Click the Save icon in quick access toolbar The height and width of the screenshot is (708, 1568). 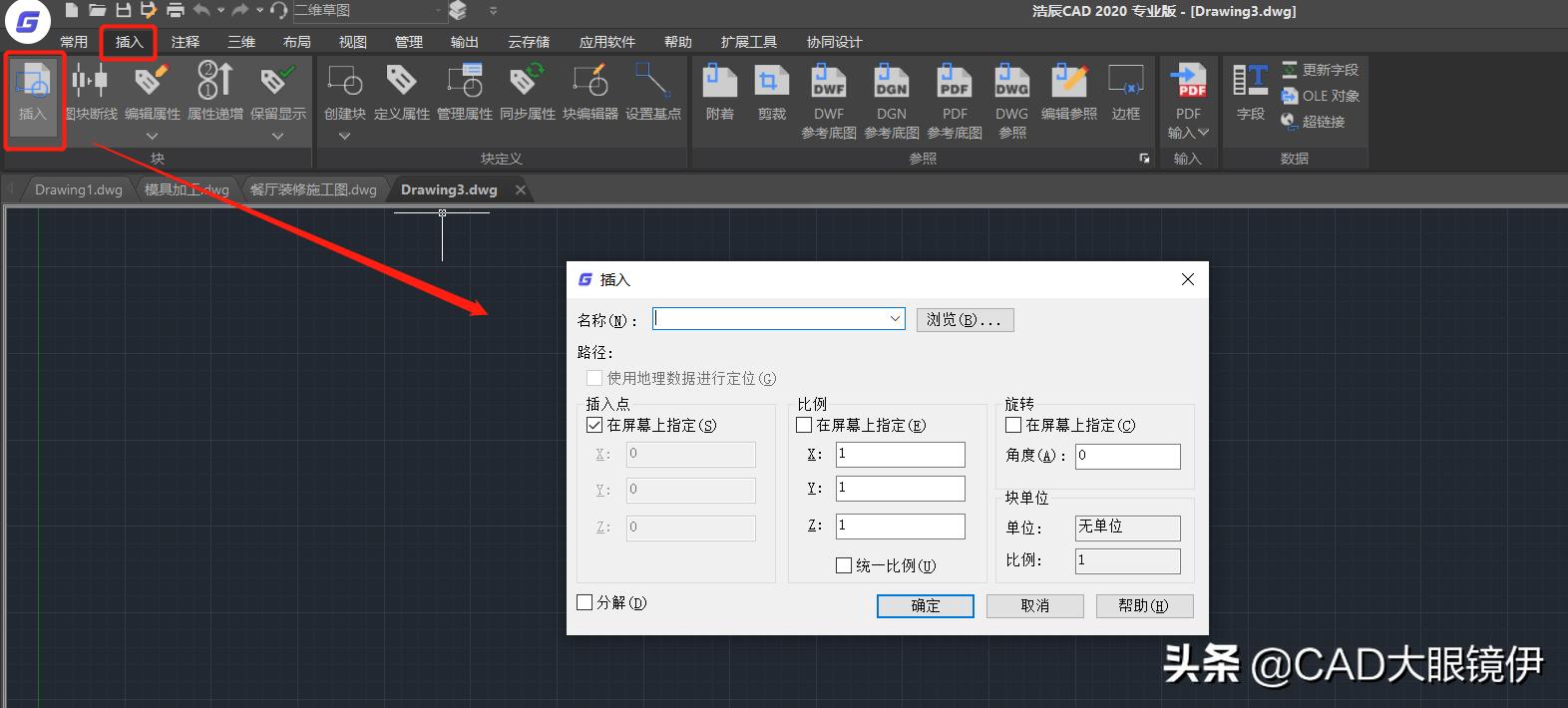pyautogui.click(x=124, y=11)
